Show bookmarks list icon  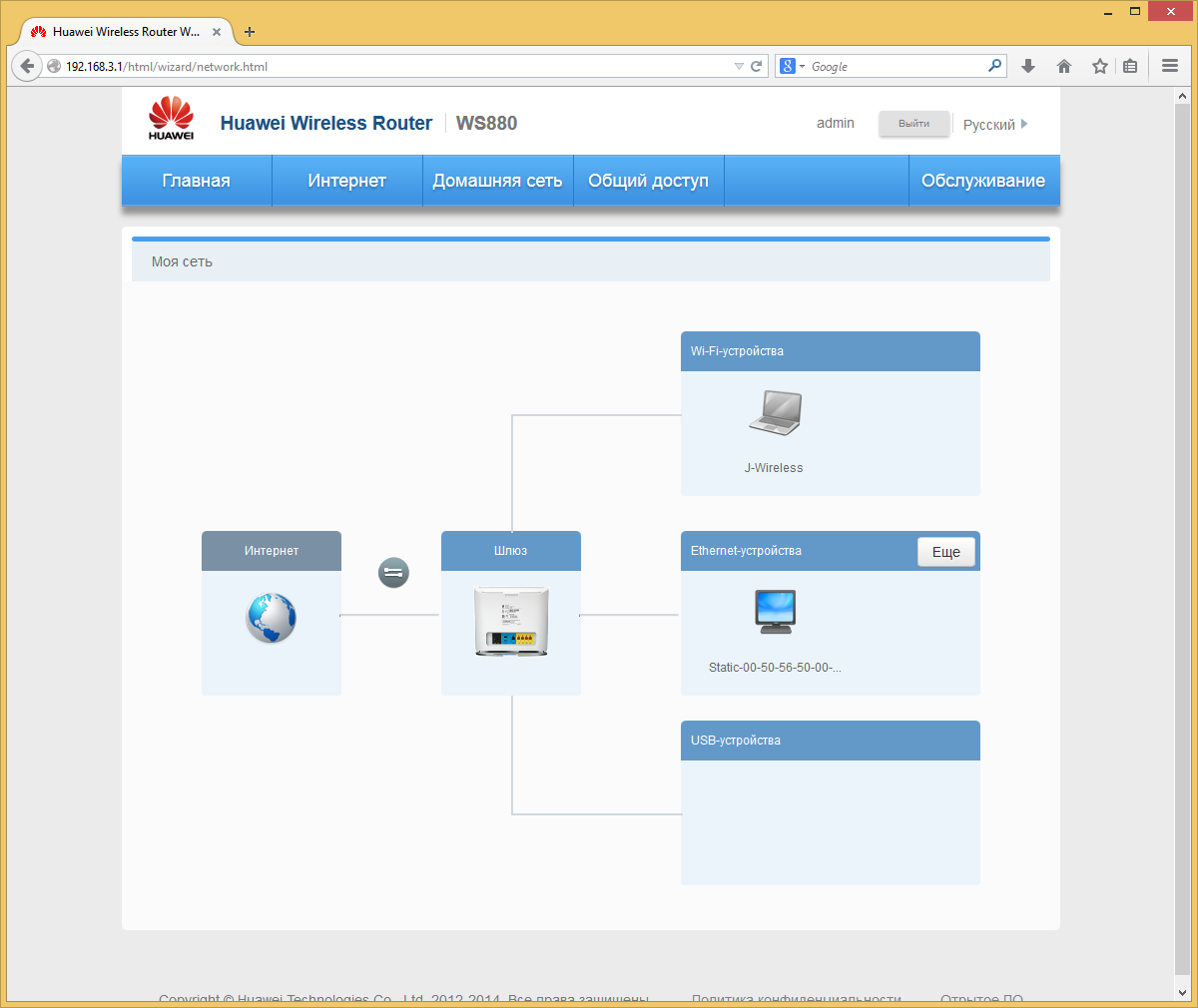[1130, 66]
